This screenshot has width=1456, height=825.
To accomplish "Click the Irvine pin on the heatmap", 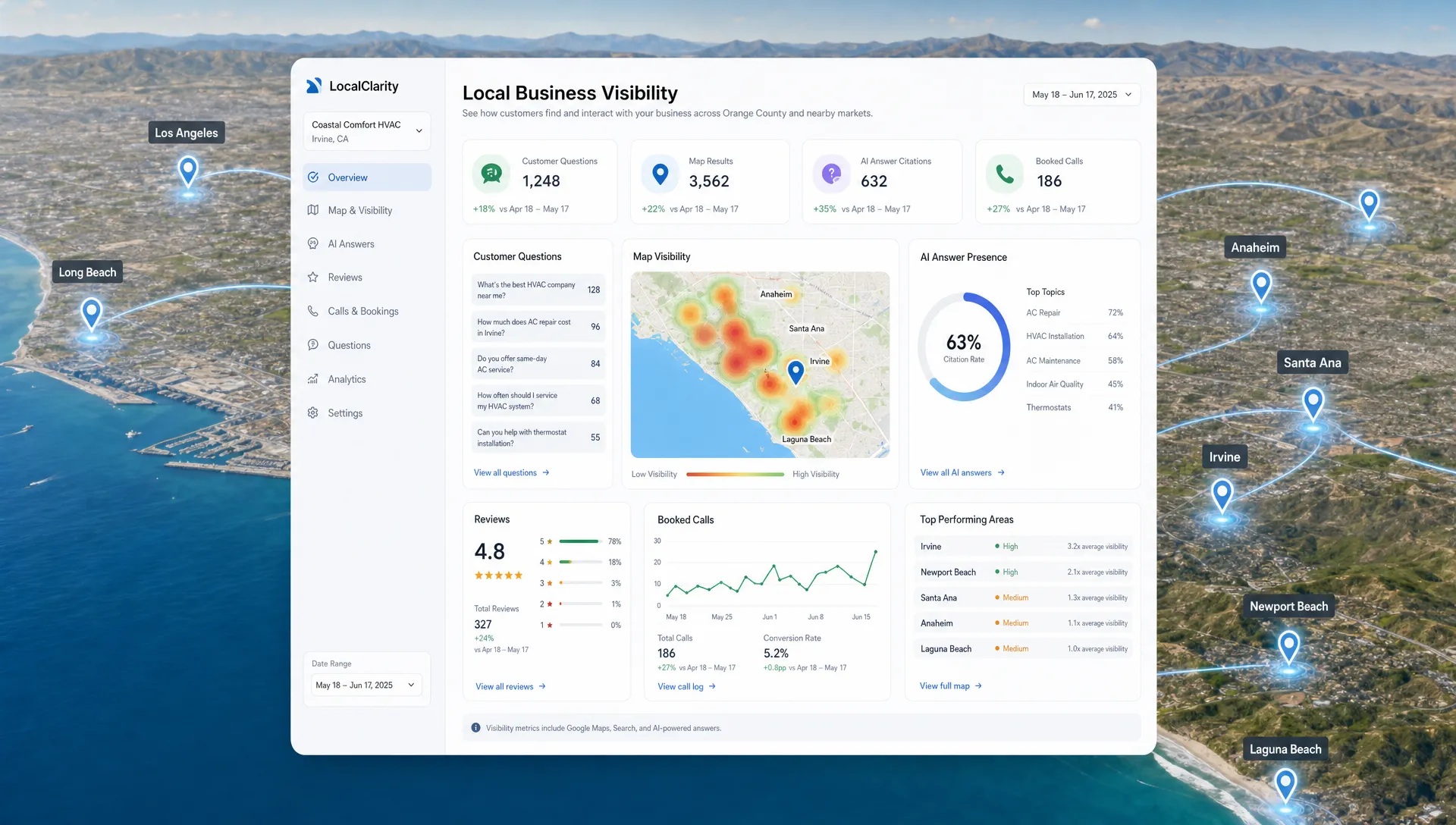I will [795, 372].
